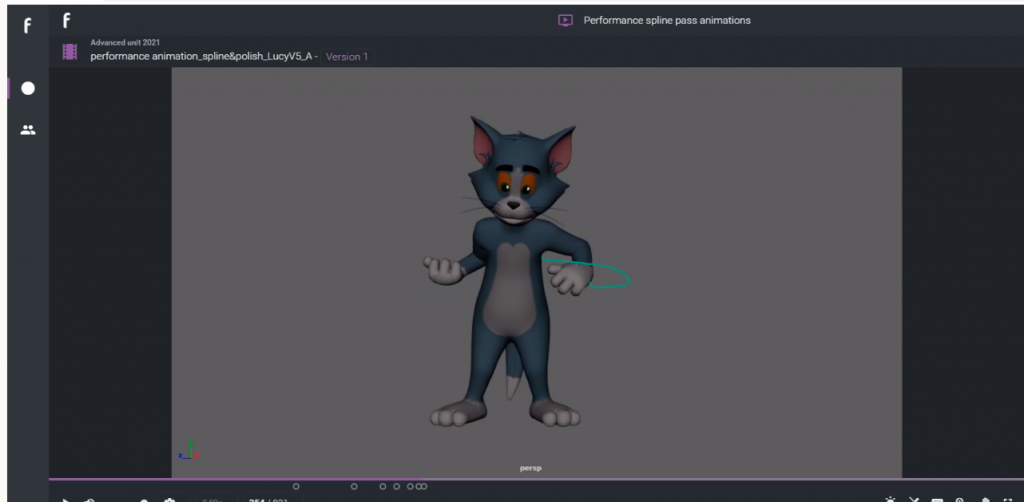Click the second annotation marker from the left
Image resolution: width=1024 pixels, height=502 pixels.
(x=354, y=486)
